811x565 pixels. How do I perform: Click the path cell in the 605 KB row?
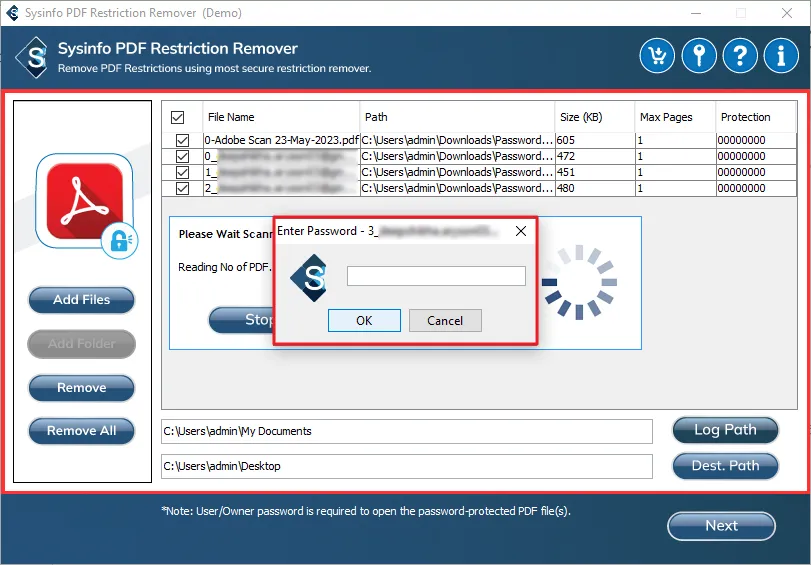click(457, 140)
